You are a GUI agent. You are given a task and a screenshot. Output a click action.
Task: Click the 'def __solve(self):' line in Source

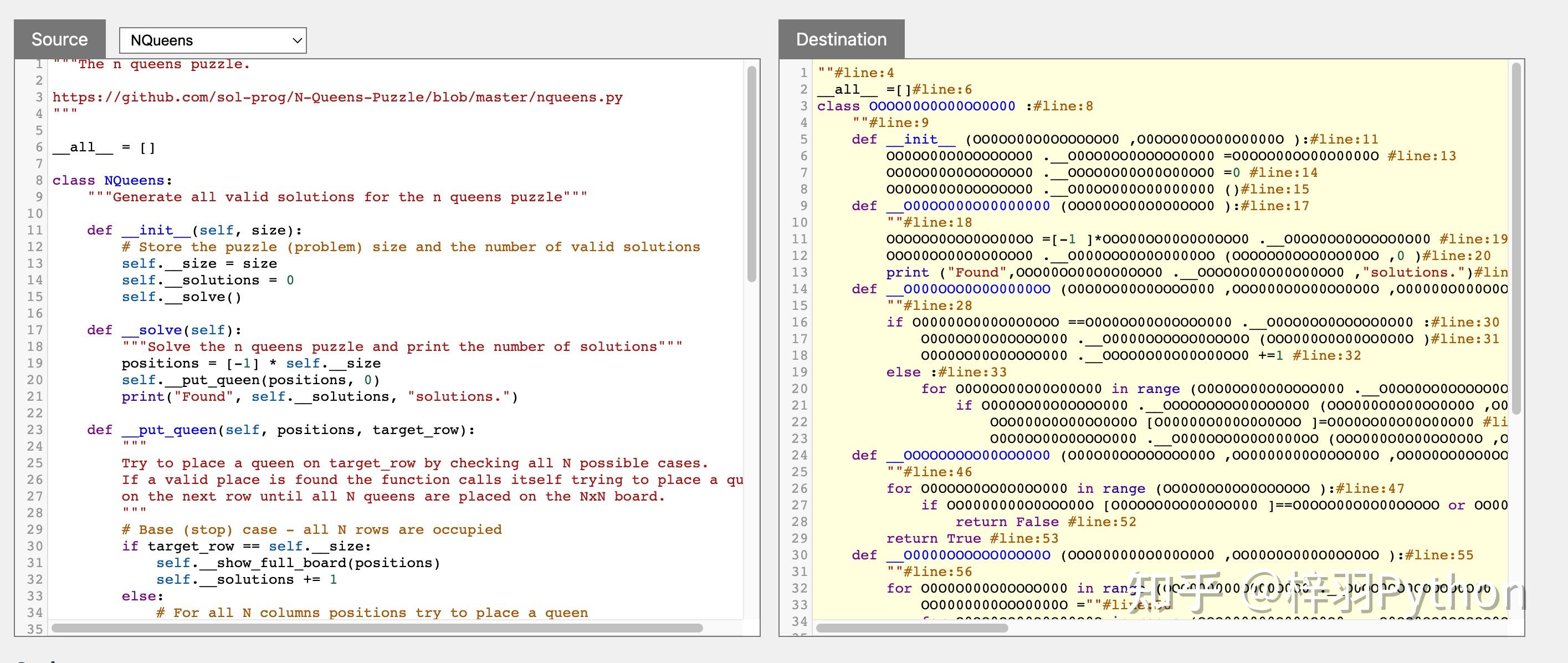click(165, 330)
